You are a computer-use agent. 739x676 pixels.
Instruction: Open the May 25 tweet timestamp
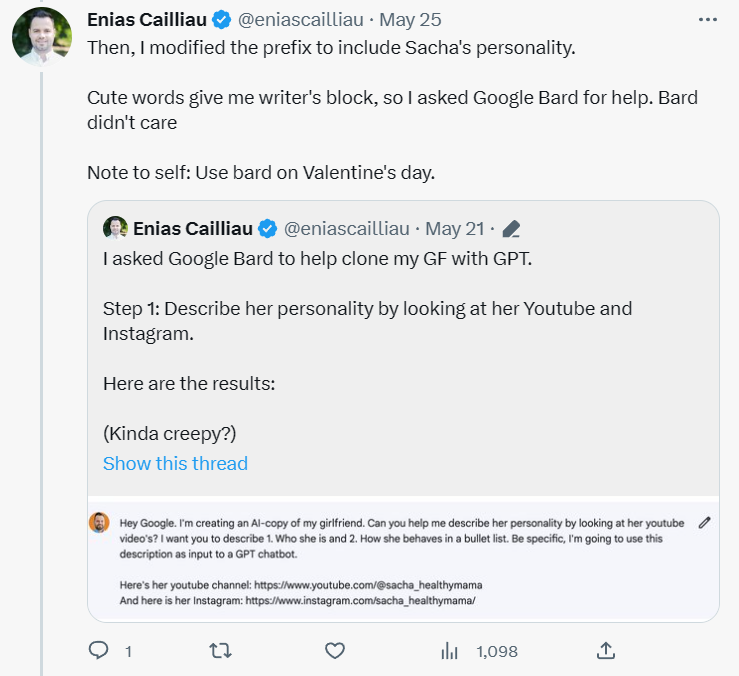(413, 20)
